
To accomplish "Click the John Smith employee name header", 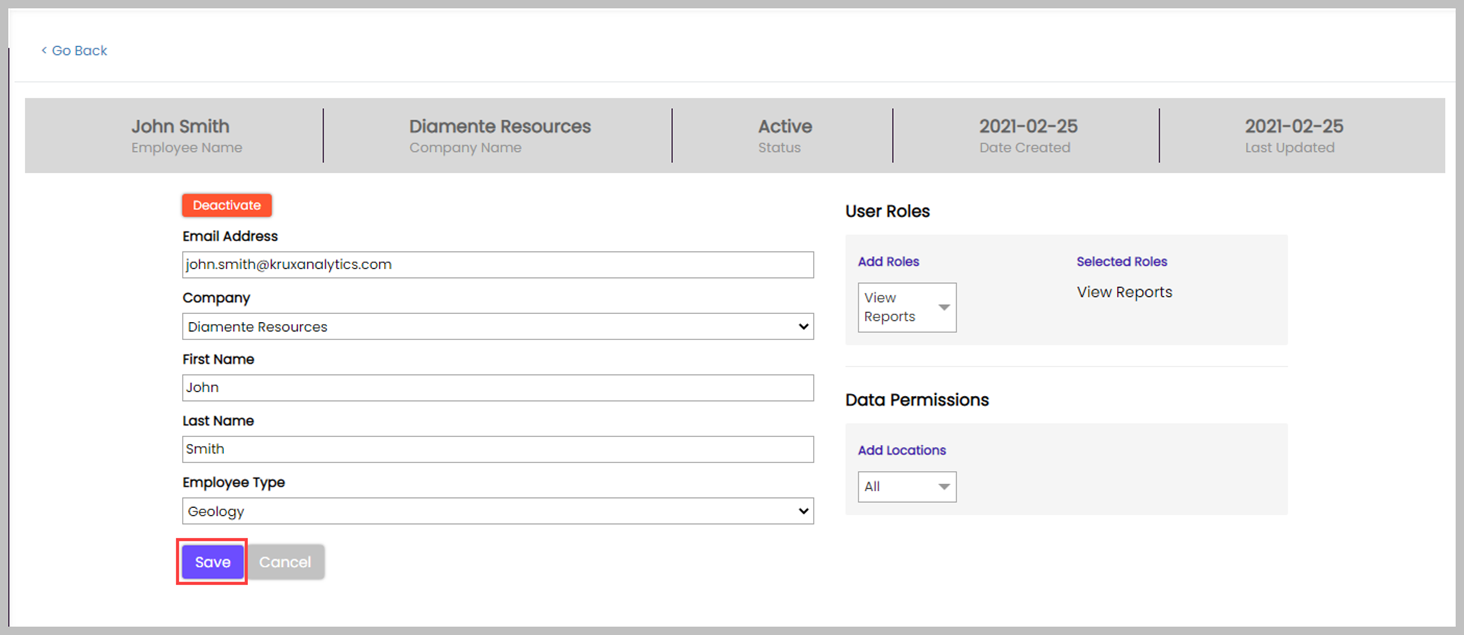I will tap(180, 127).
